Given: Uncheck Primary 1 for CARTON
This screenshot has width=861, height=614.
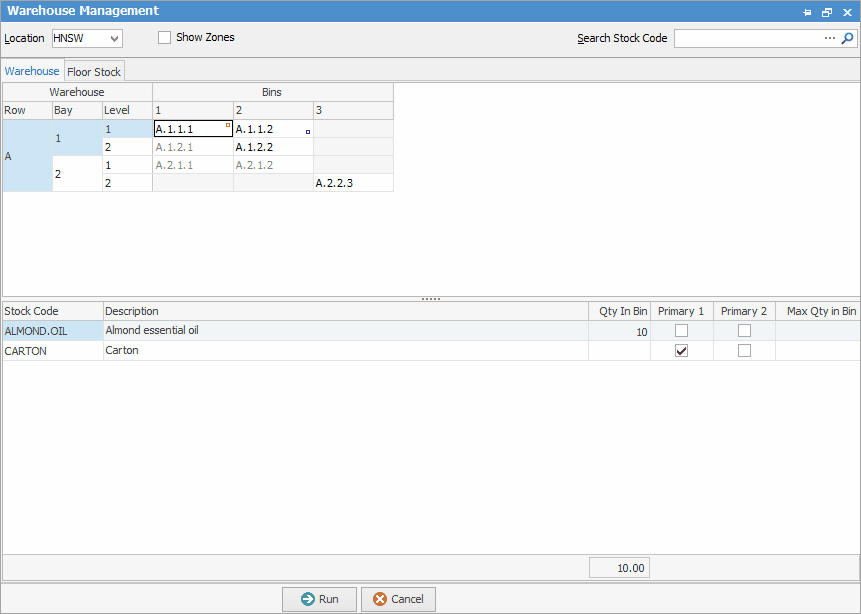Looking at the screenshot, I should [x=681, y=351].
